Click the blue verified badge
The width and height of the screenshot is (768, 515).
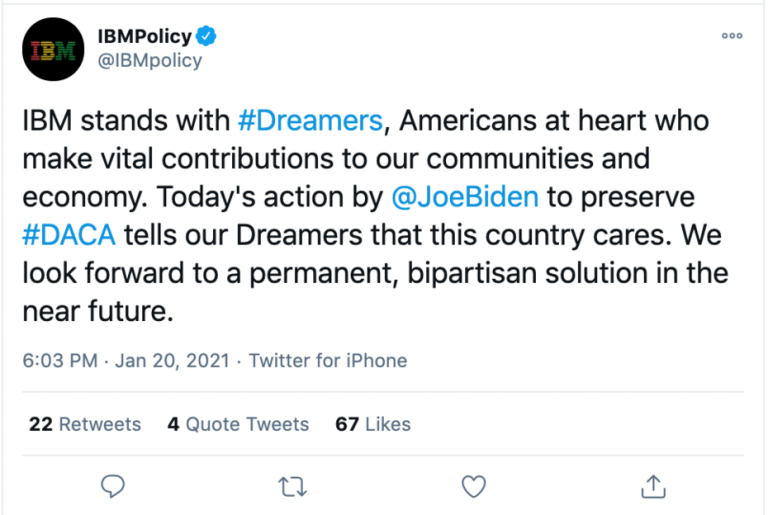[207, 38]
